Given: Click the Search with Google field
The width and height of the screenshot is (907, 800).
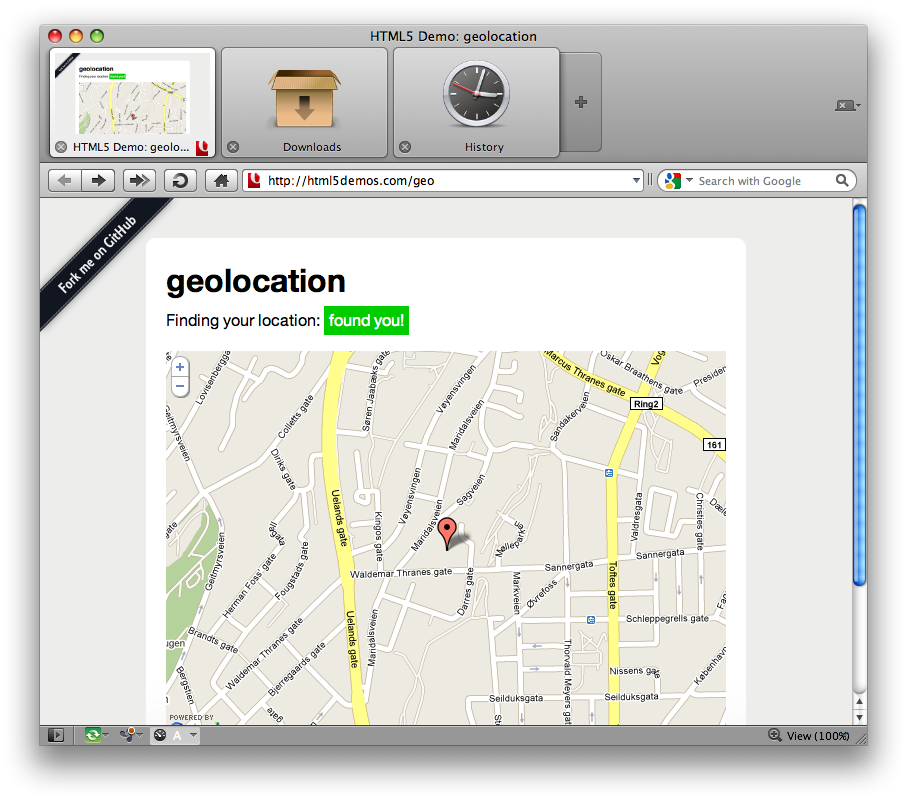Looking at the screenshot, I should (x=762, y=181).
